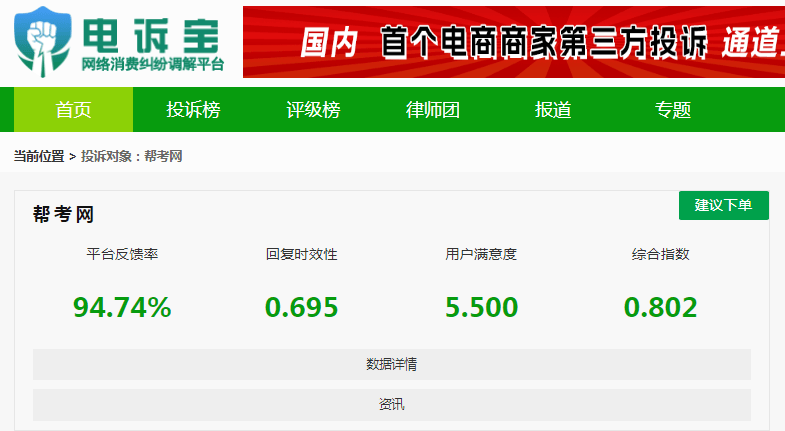The image size is (785, 431).
Task: Click the 投诉对象：帮考网 breadcrumb text
Action: [x=132, y=156]
